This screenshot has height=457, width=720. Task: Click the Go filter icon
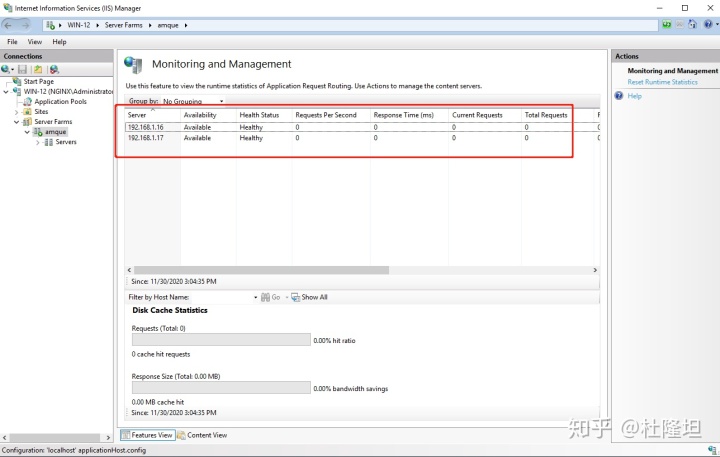pyautogui.click(x=265, y=297)
